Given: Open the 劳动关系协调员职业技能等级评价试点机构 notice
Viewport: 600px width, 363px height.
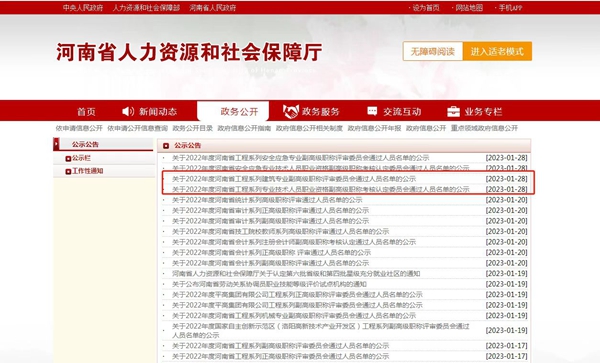Looking at the screenshot, I should pos(269,284).
